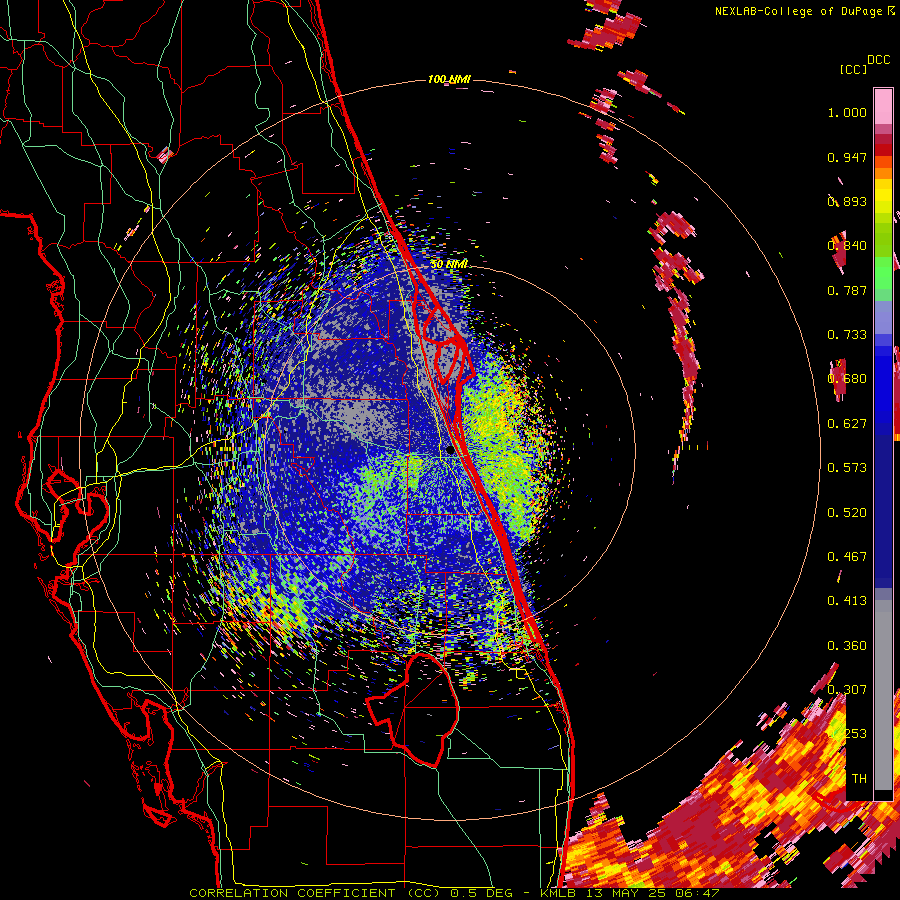Click the 0.787 scale value
This screenshot has width=900, height=900.
(x=847, y=290)
